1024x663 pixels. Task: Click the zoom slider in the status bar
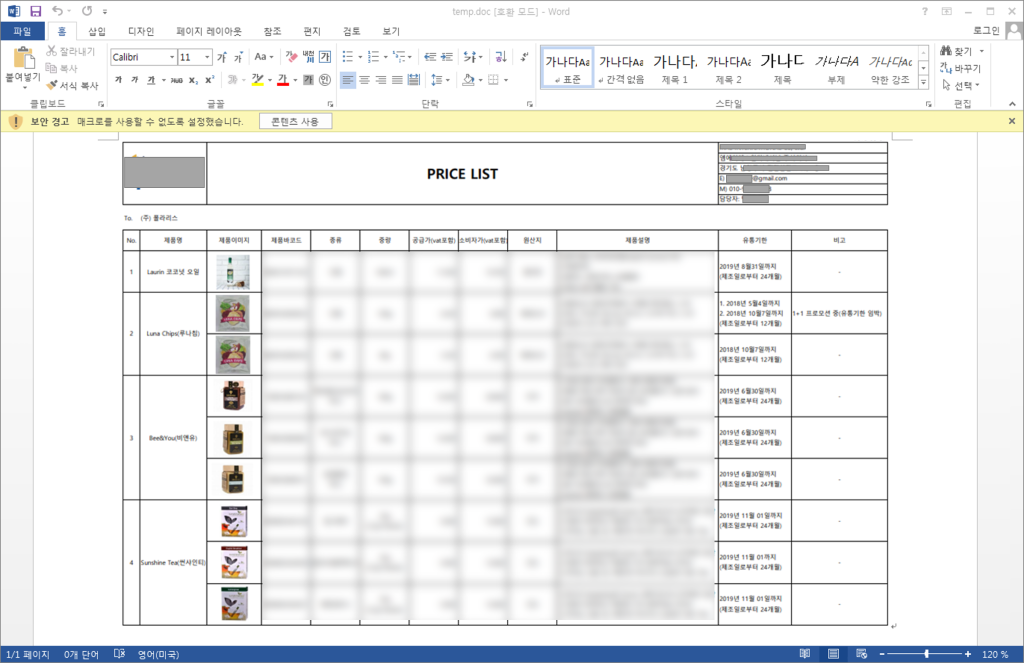(926, 654)
